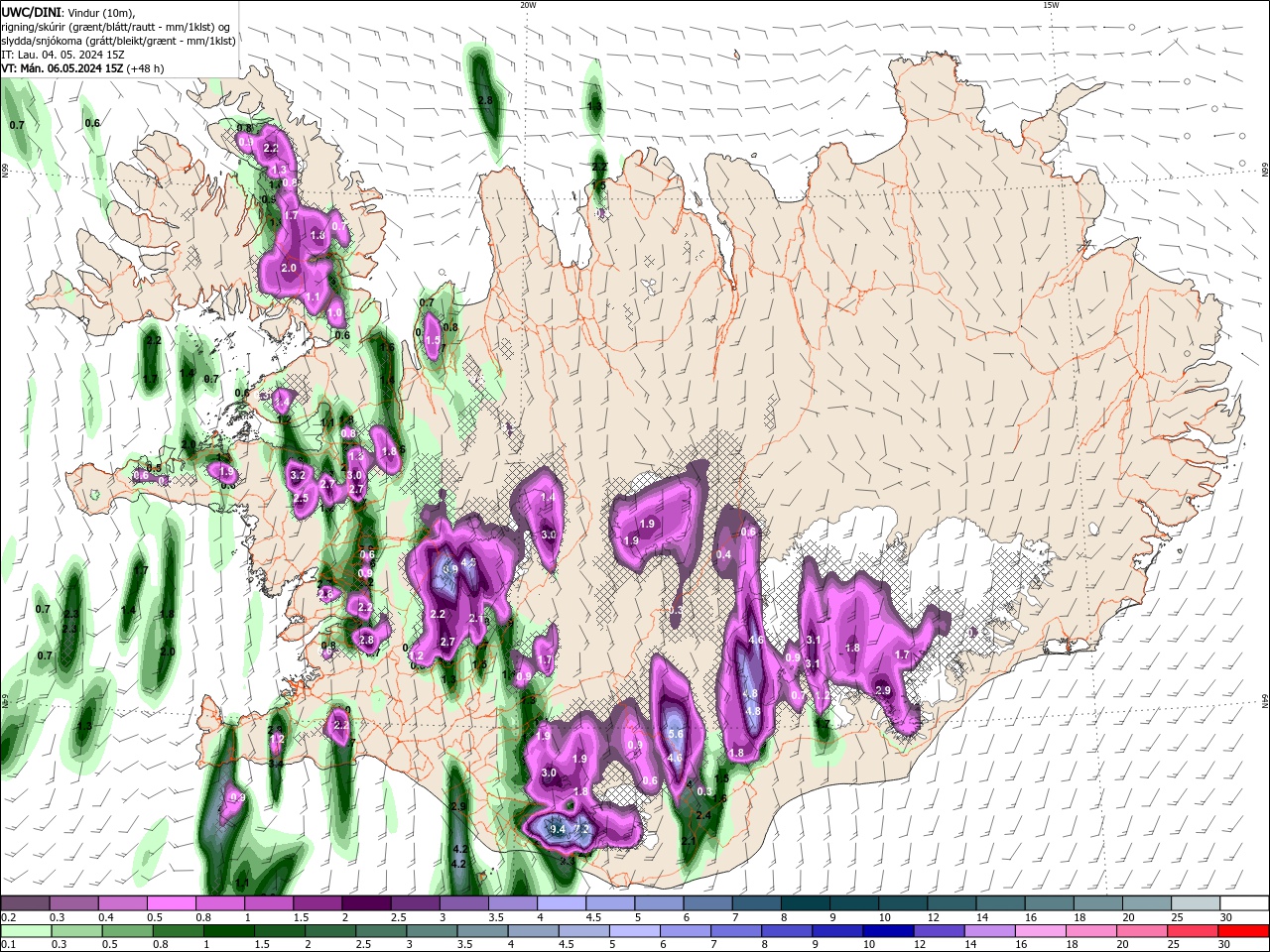
Task: Pick the white swatch after snow scale 30
Action: click(1244, 903)
